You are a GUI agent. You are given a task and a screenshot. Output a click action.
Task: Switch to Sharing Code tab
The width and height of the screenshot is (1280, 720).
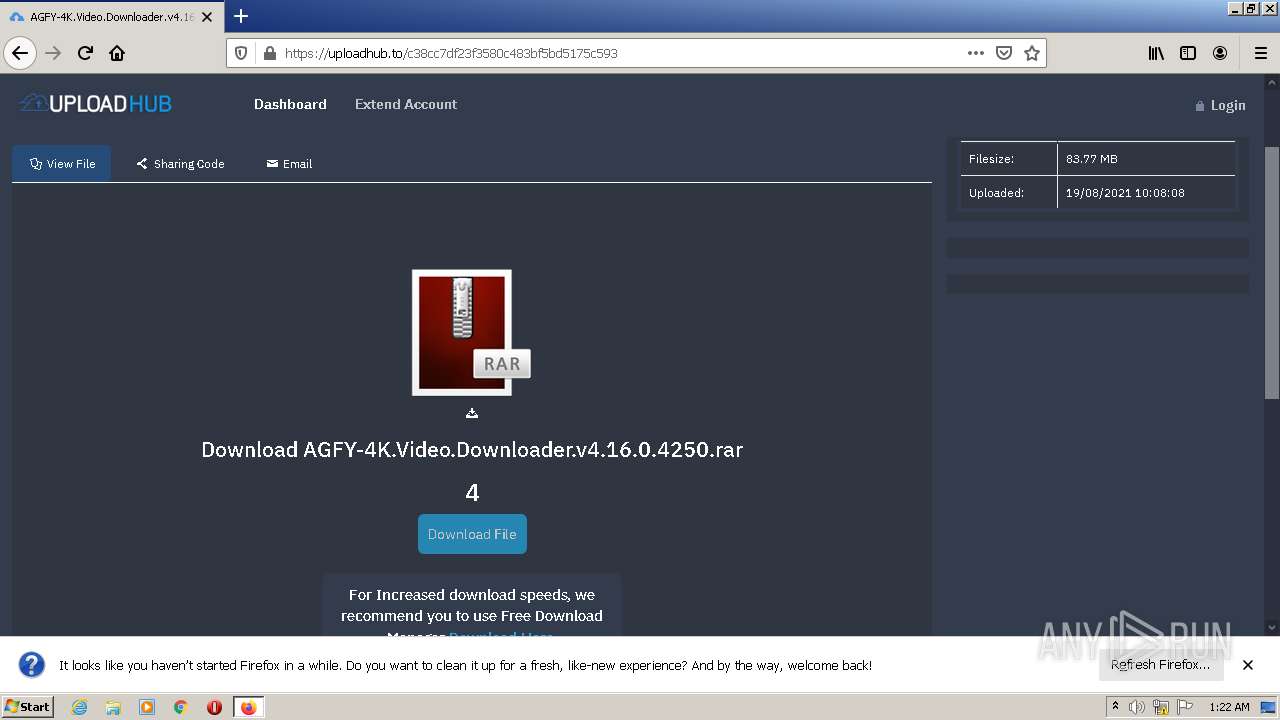(181, 164)
